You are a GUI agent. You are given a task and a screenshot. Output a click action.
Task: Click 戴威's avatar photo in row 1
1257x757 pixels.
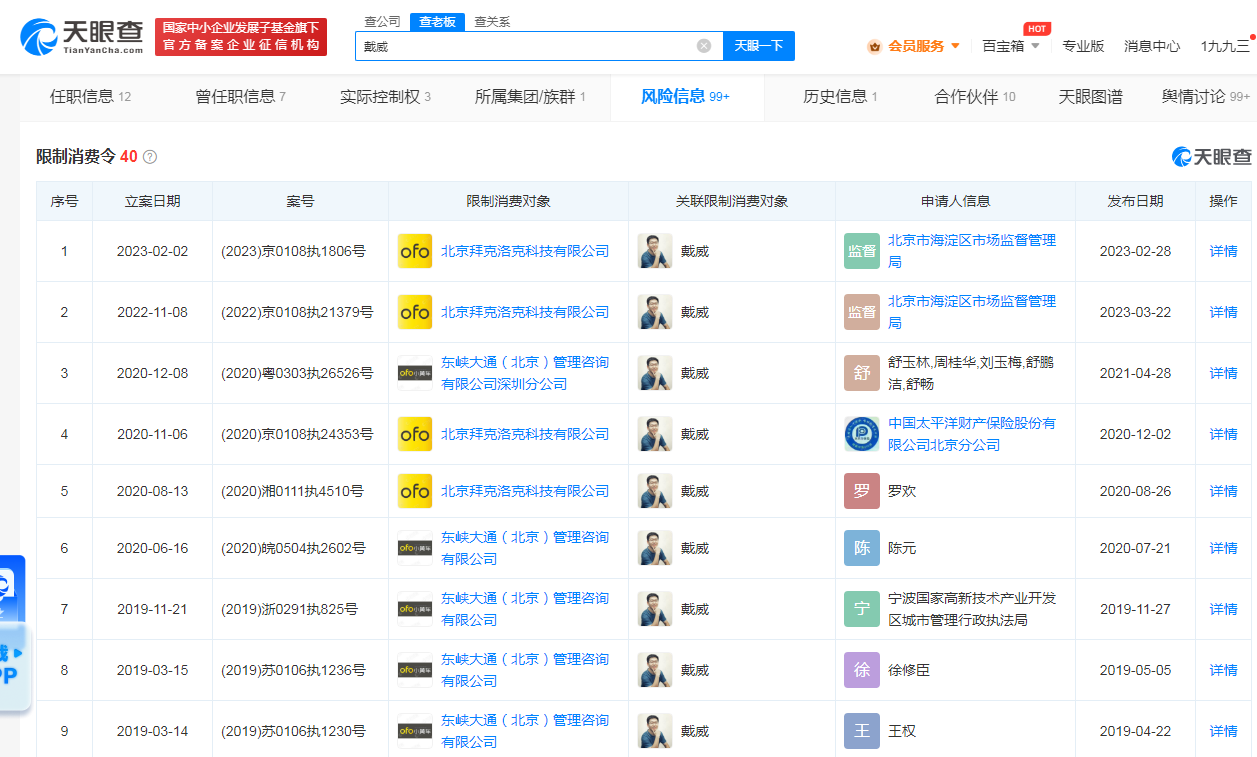click(655, 251)
